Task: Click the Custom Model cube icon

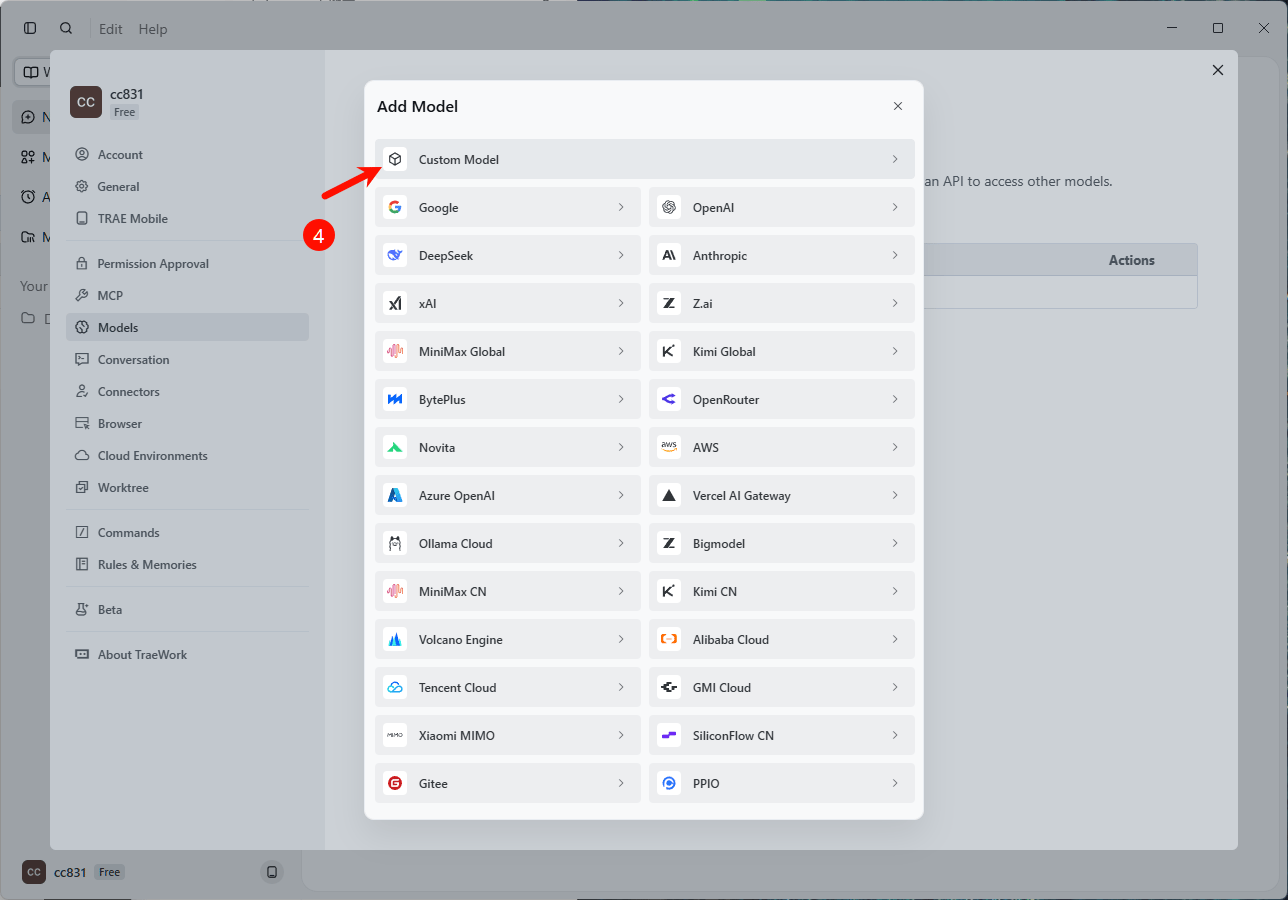Action: click(395, 159)
